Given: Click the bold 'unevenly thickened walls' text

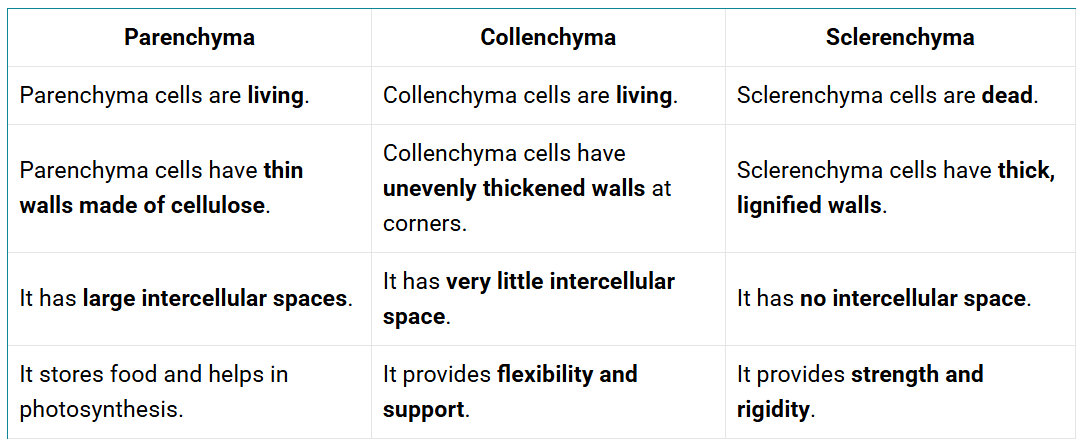Looking at the screenshot, I should [513, 188].
